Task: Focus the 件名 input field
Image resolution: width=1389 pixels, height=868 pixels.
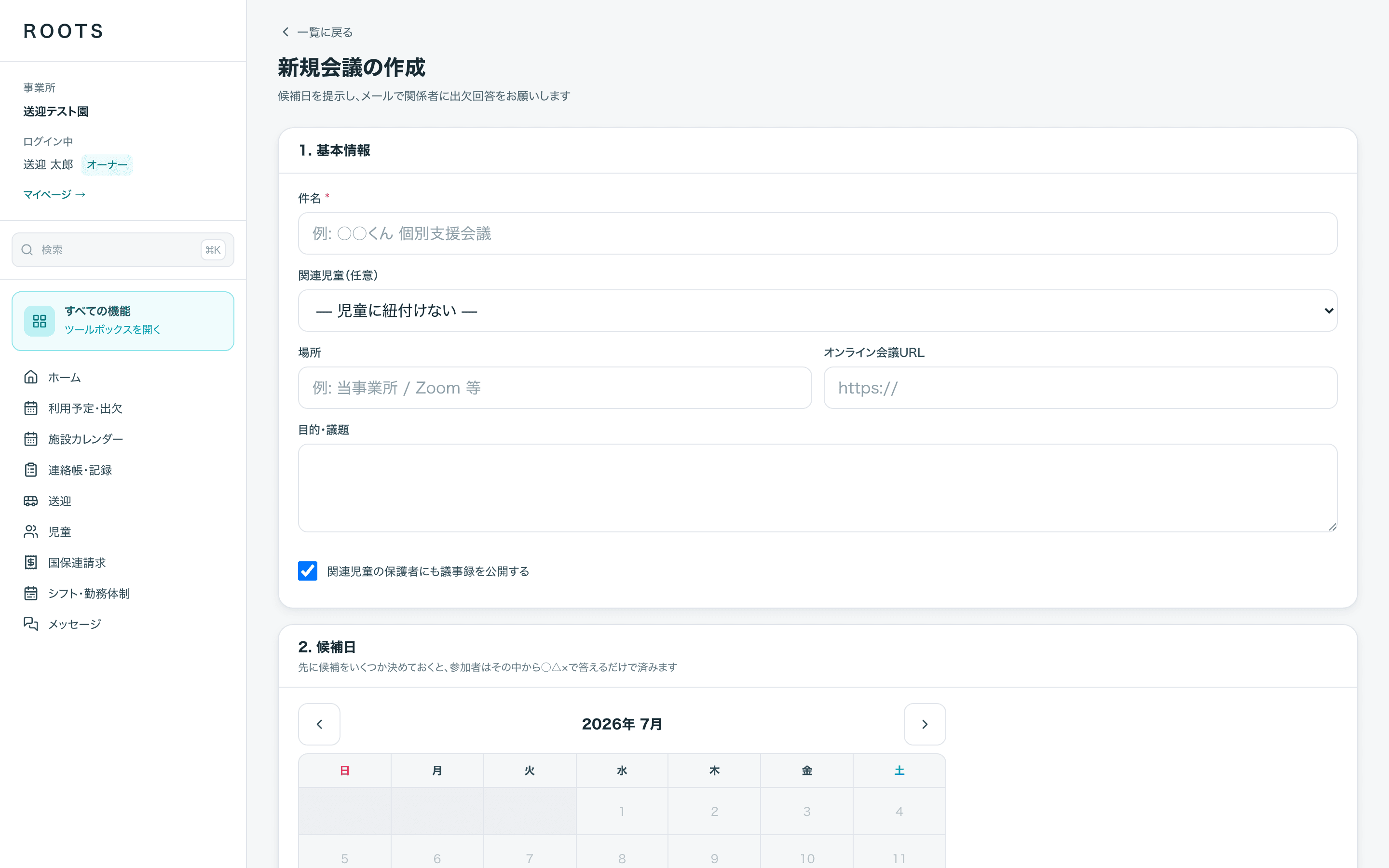Action: [817, 234]
